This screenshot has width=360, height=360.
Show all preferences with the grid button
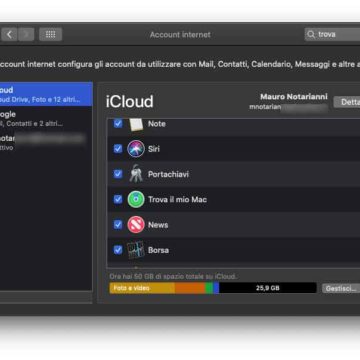coord(50,34)
